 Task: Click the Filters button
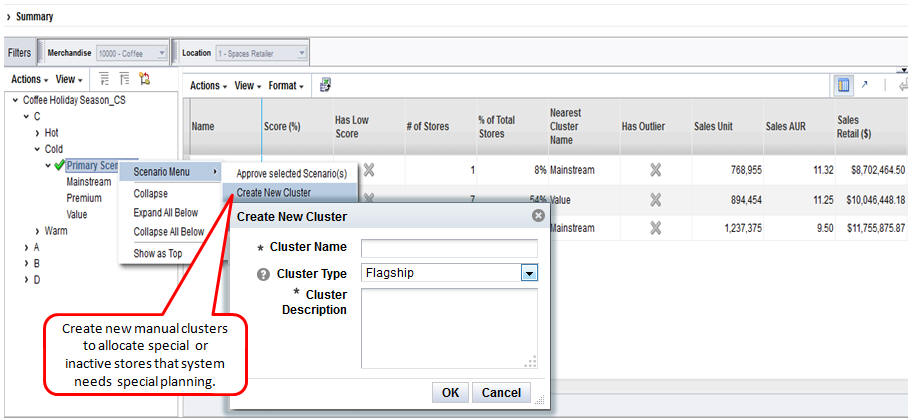click(19, 53)
